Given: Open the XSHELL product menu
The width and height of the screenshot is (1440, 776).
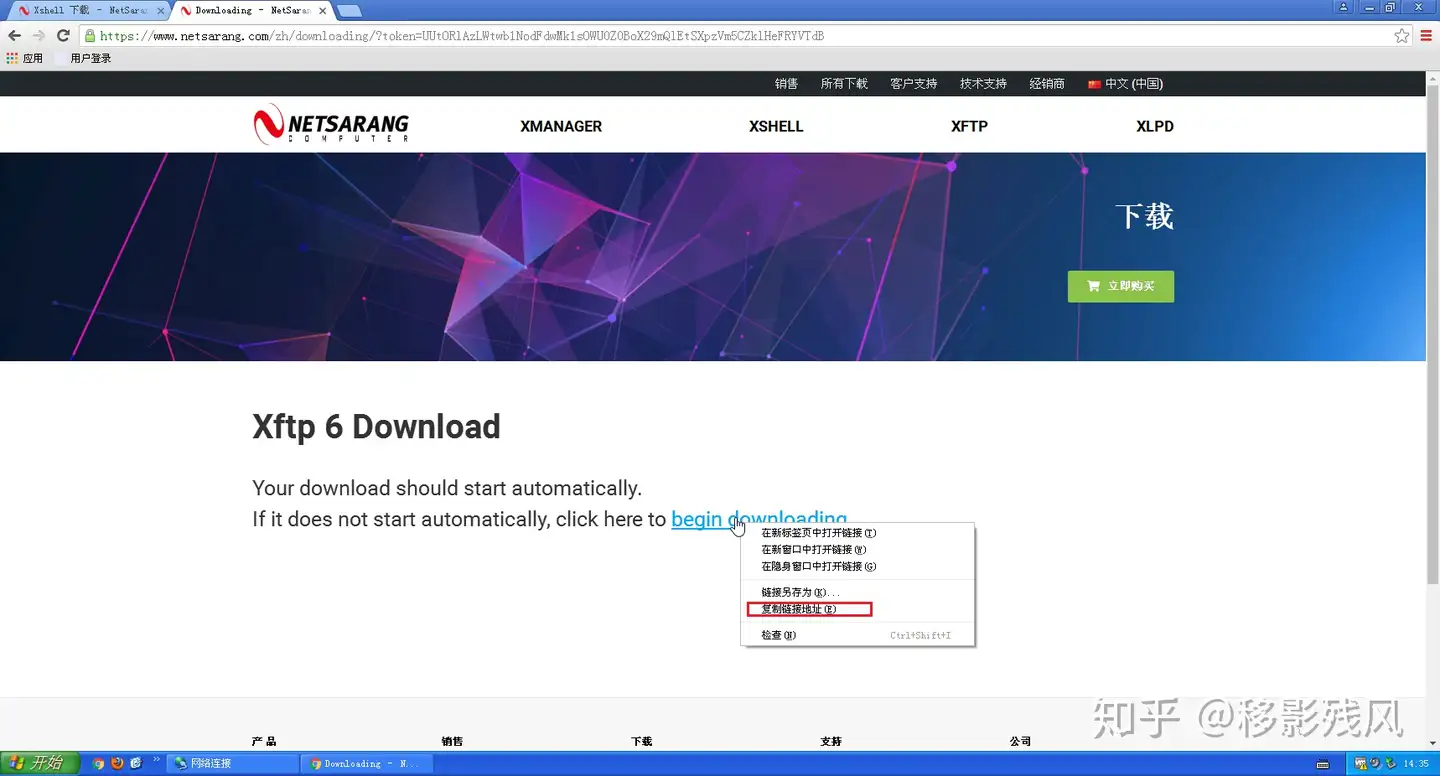Looking at the screenshot, I should [x=776, y=126].
